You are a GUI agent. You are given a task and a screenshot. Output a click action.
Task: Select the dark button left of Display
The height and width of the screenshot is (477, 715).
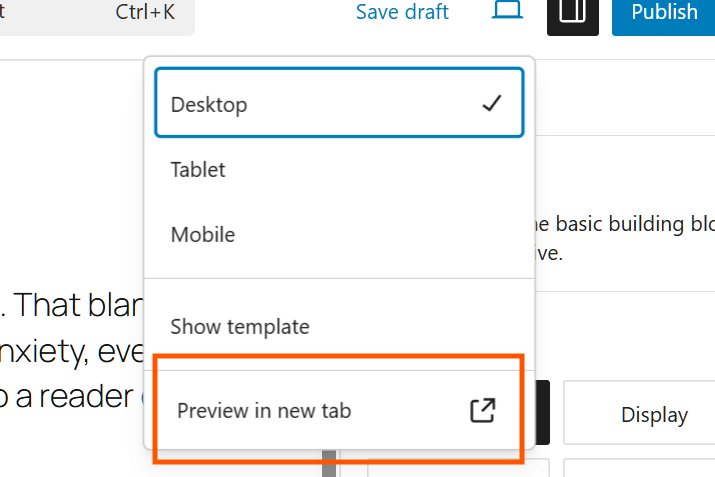[544, 412]
